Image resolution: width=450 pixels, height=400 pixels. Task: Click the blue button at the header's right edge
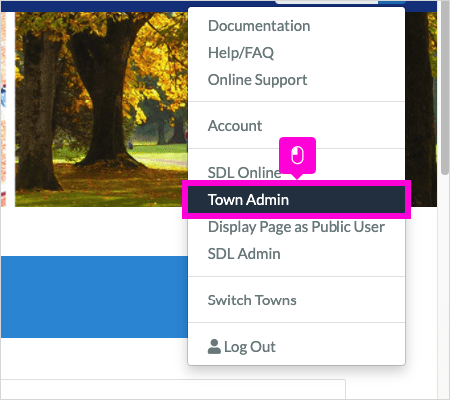tap(392, 2)
